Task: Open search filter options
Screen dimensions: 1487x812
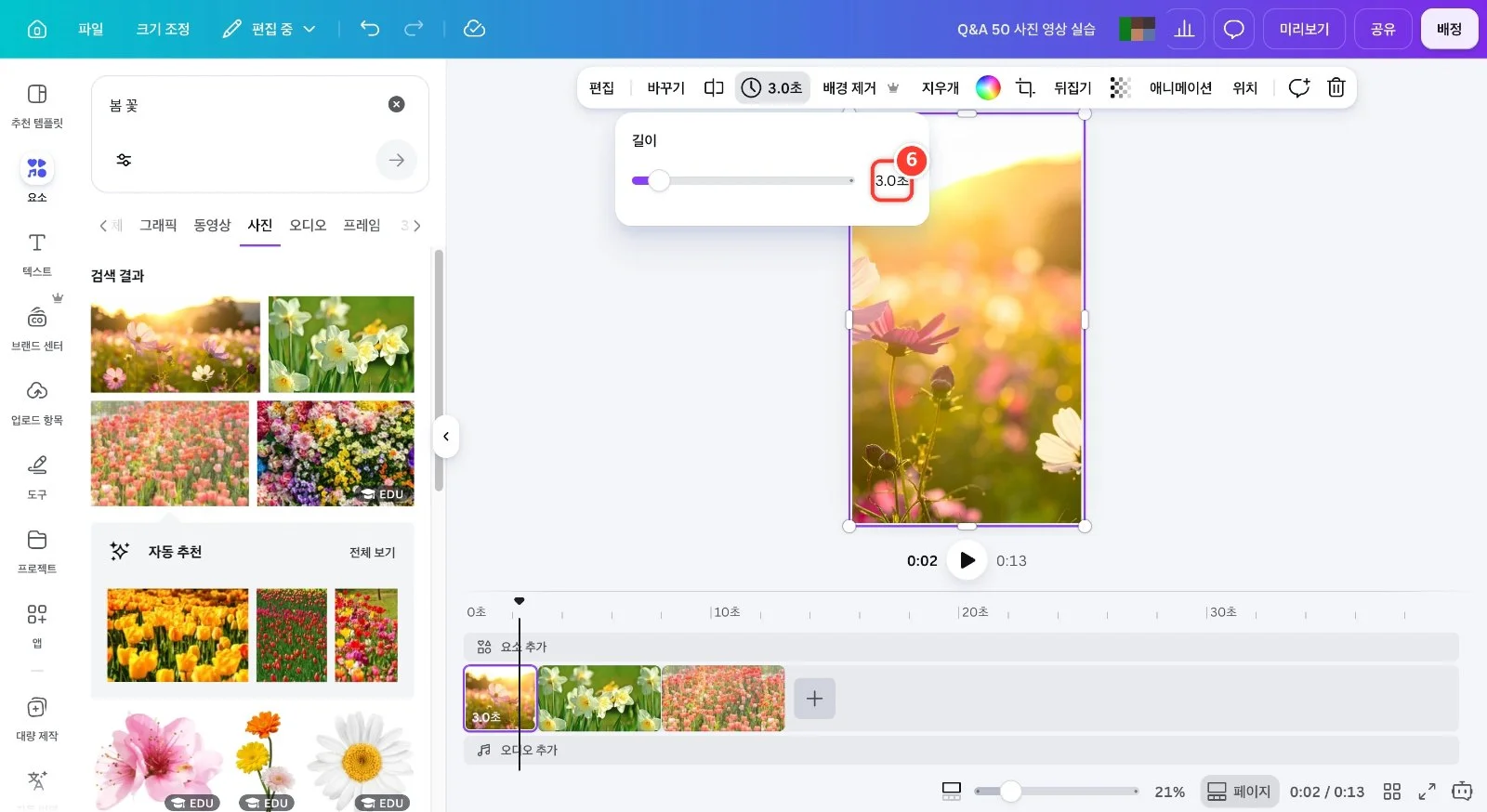Action: tap(124, 160)
